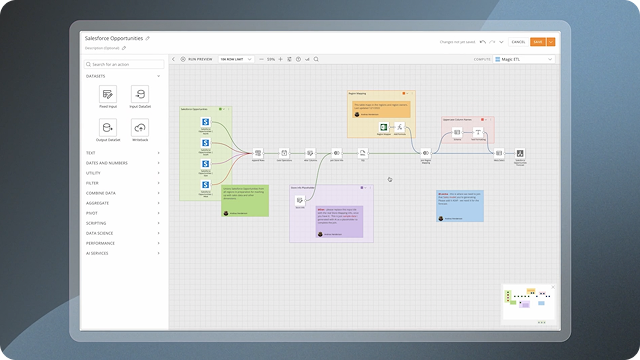Select the Text Formatting tile
The height and width of the screenshot is (360, 640).
coord(478,132)
